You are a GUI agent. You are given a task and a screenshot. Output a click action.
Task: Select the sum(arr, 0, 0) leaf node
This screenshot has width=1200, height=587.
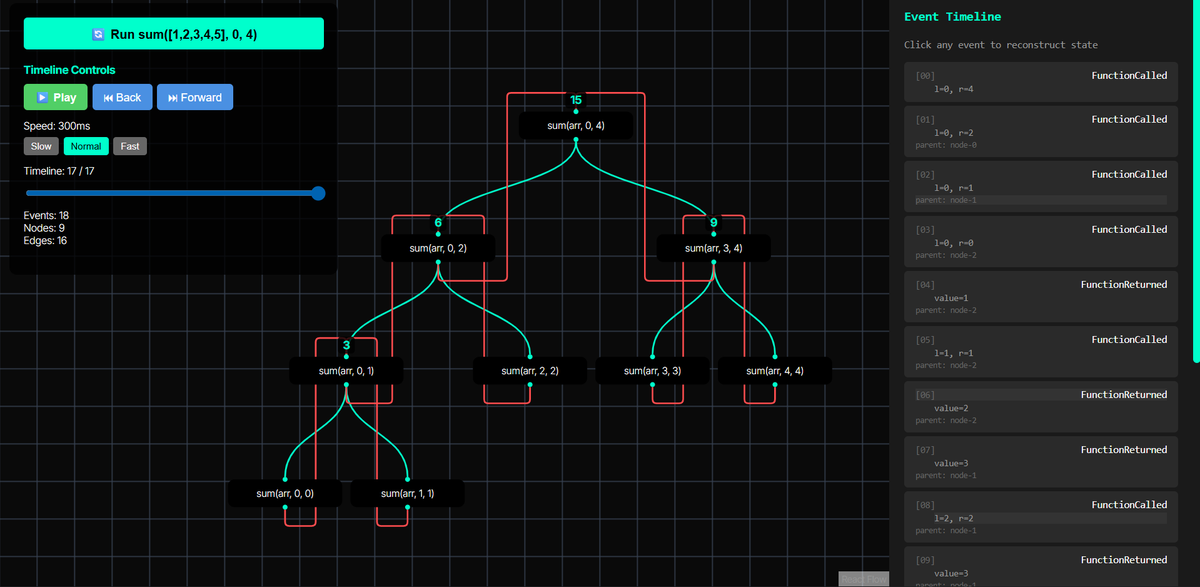coord(285,494)
